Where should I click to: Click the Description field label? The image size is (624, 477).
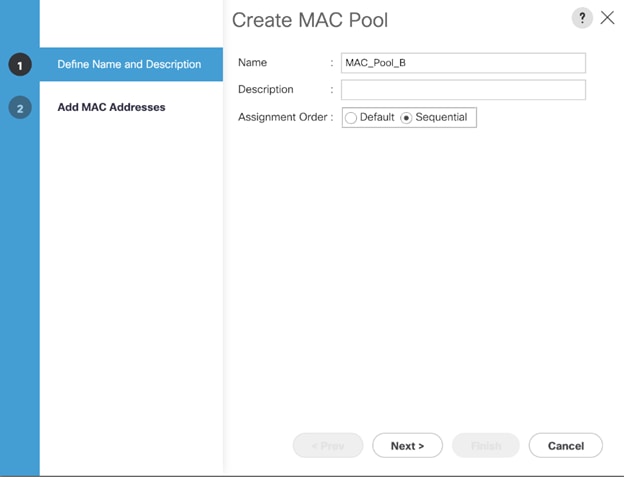265,90
